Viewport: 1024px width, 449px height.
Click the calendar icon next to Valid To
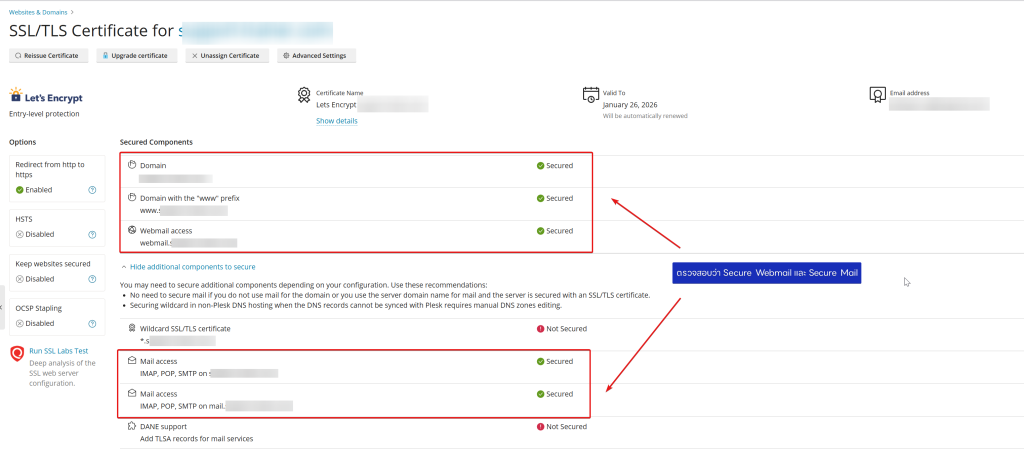590,95
